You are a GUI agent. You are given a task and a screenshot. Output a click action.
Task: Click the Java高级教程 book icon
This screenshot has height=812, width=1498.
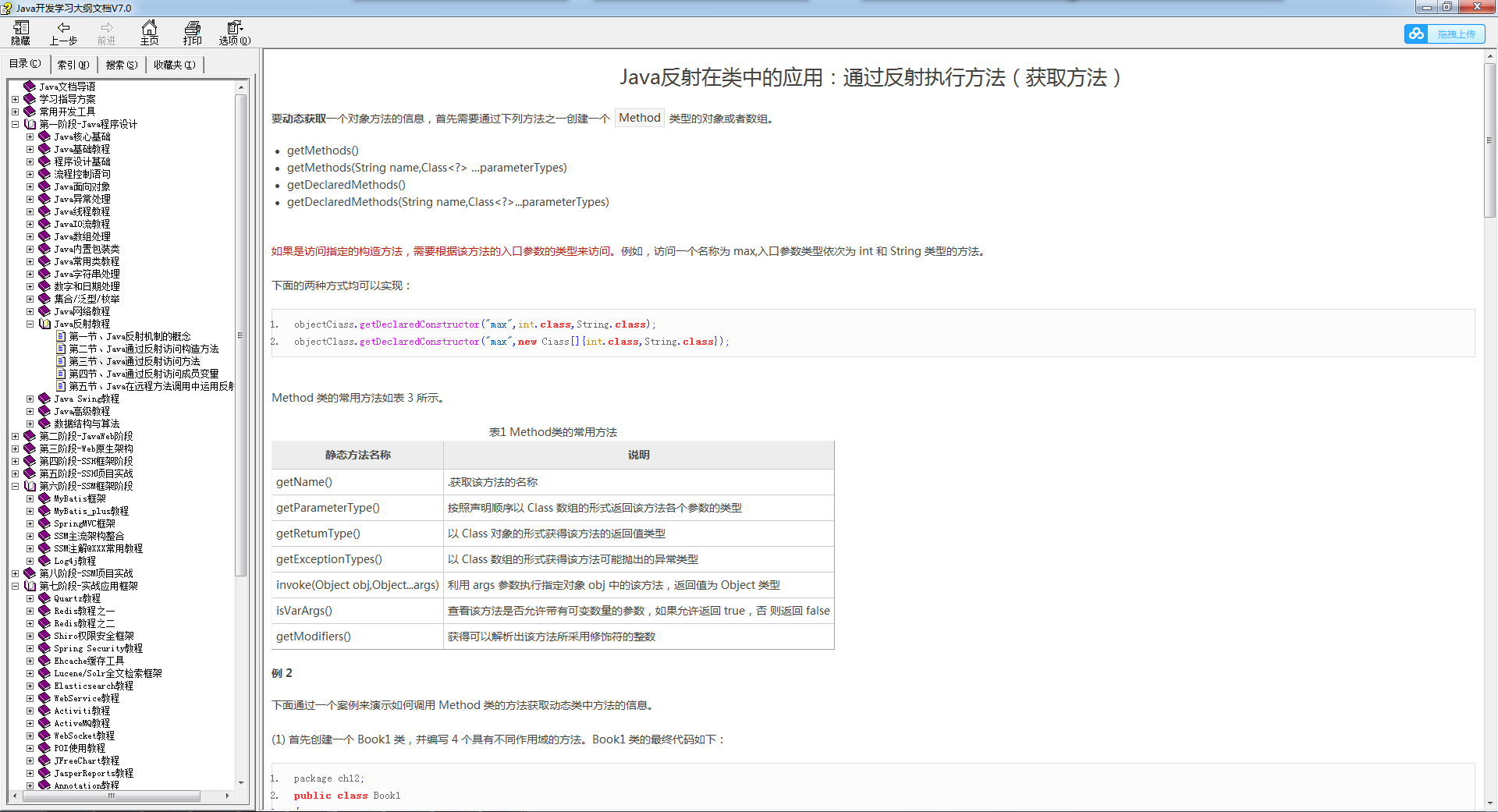44,411
